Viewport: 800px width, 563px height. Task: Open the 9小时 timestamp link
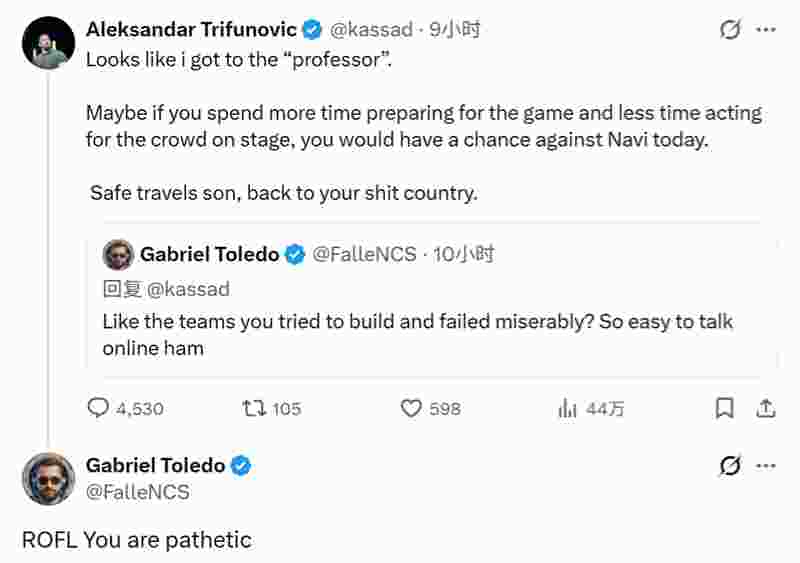click(455, 30)
